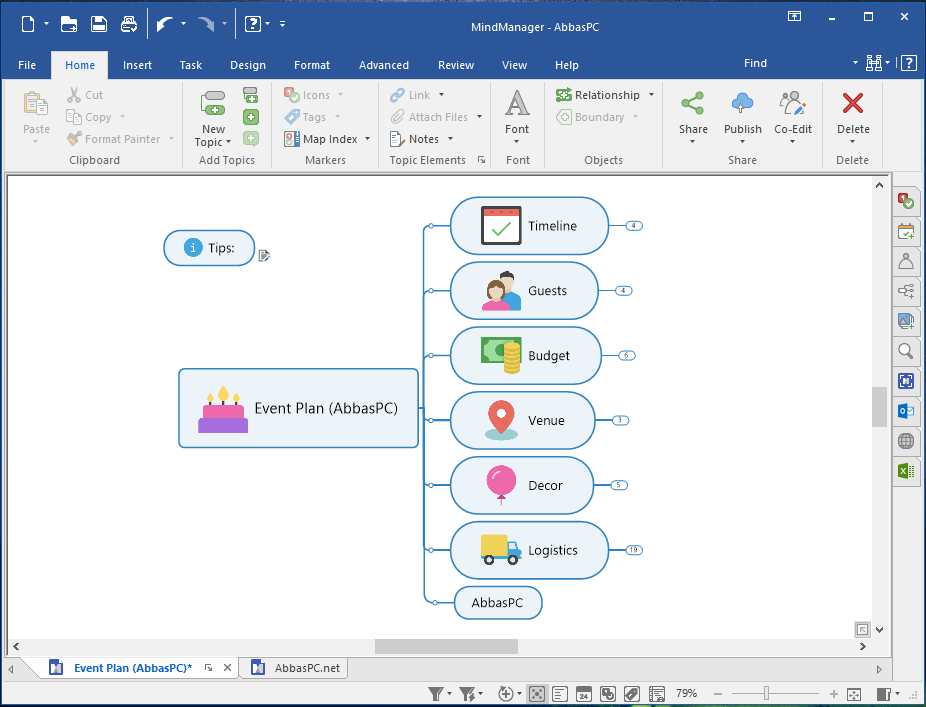The width and height of the screenshot is (926, 707).
Task: Select the Tips: floating topic
Action: 209,248
